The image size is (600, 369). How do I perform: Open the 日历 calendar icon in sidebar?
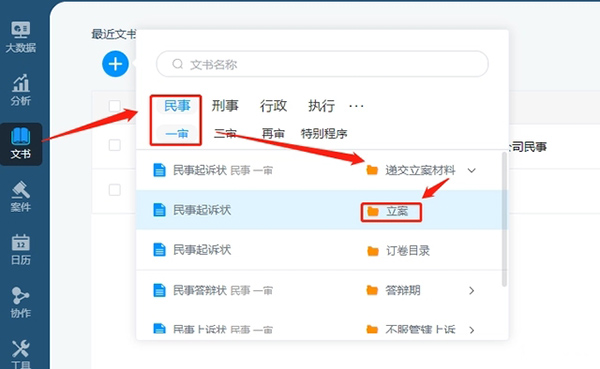(x=21, y=250)
